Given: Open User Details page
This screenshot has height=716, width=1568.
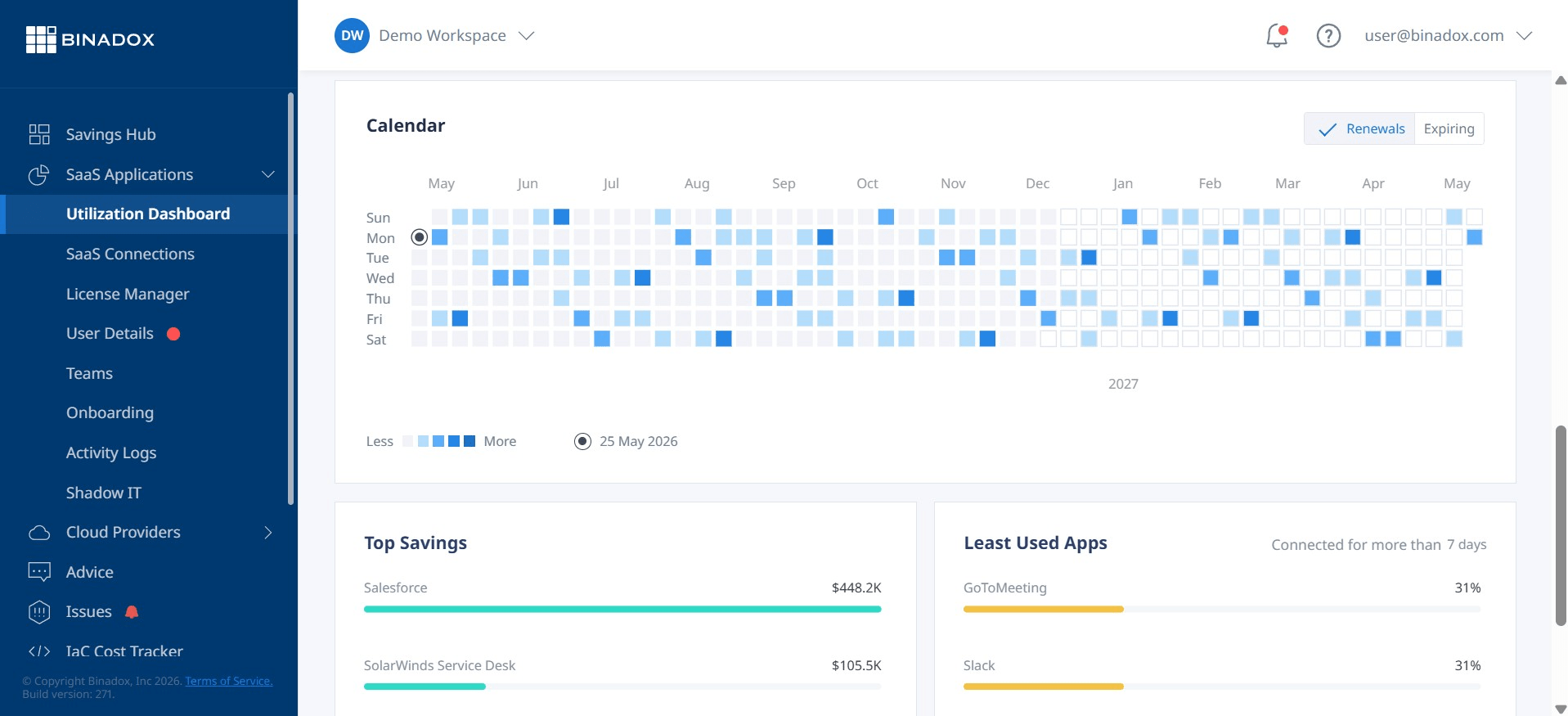Looking at the screenshot, I should 110,334.
